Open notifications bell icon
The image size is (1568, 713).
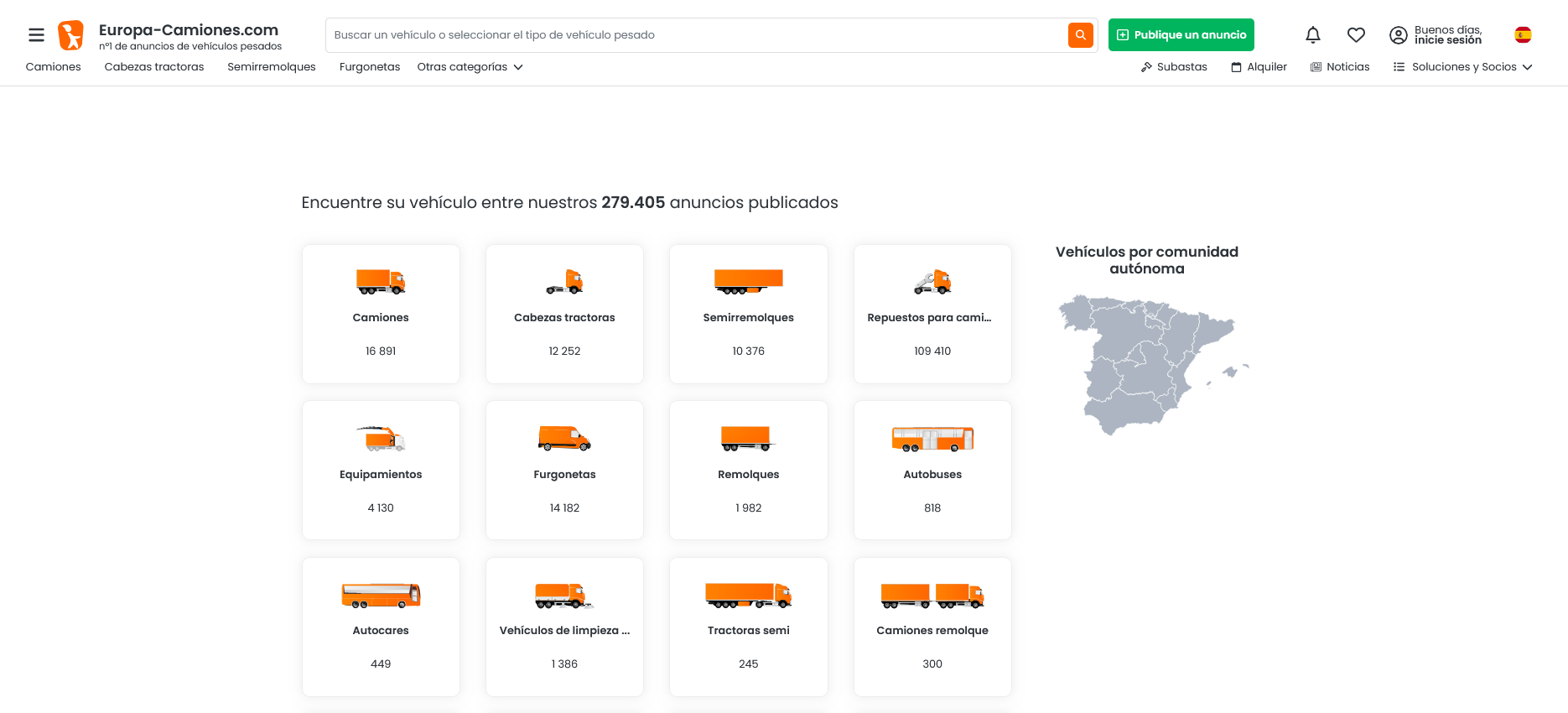click(x=1312, y=35)
